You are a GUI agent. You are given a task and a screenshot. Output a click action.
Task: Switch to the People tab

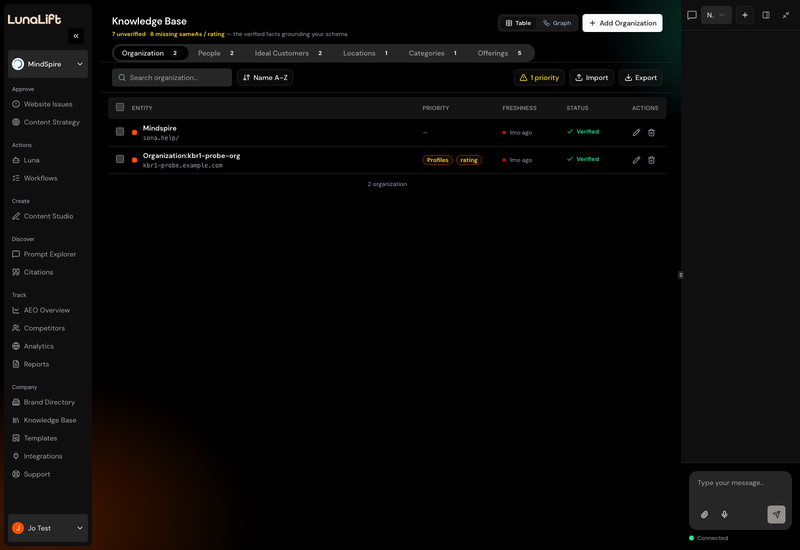(216, 53)
